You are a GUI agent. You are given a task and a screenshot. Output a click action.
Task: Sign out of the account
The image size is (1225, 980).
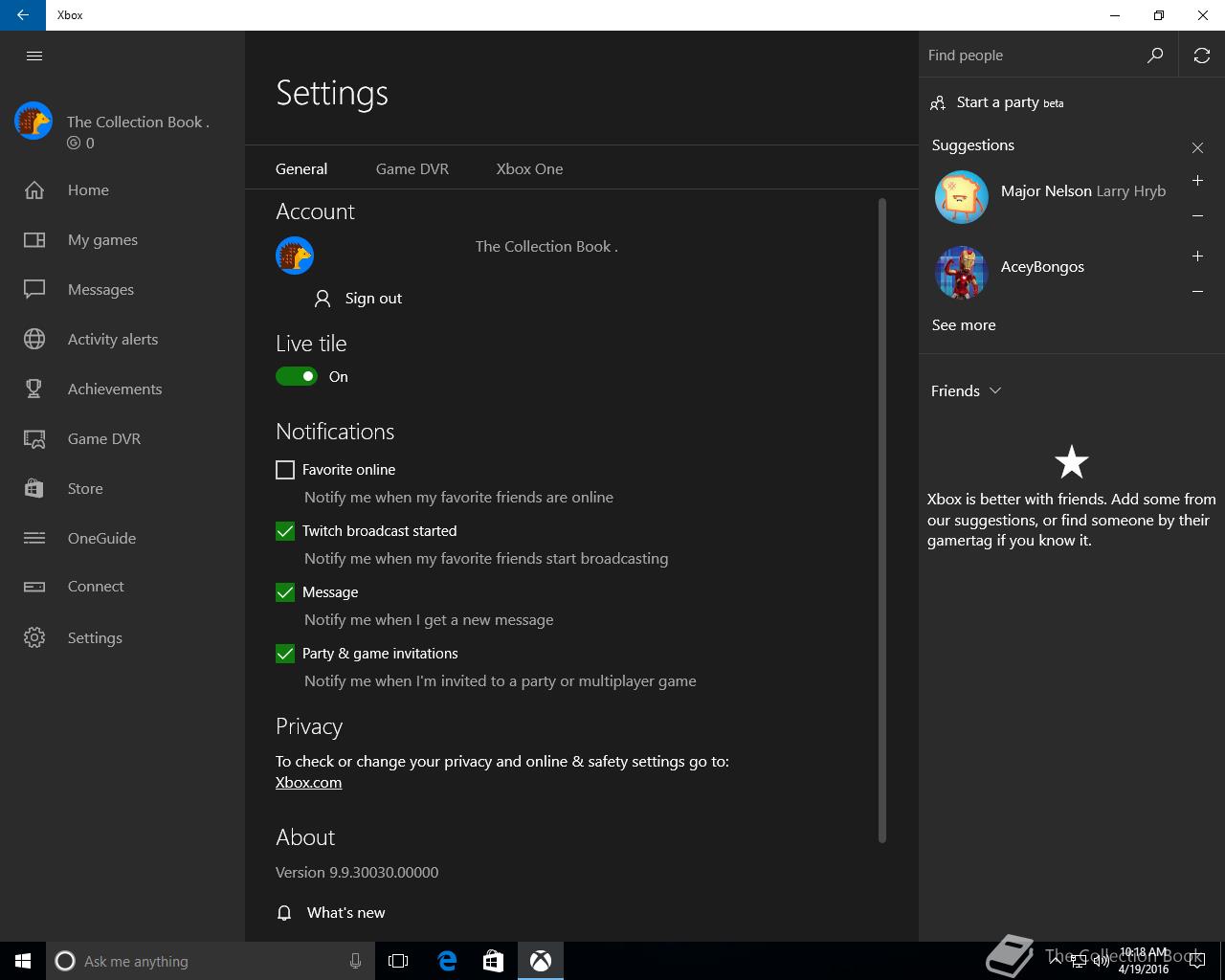[358, 299]
